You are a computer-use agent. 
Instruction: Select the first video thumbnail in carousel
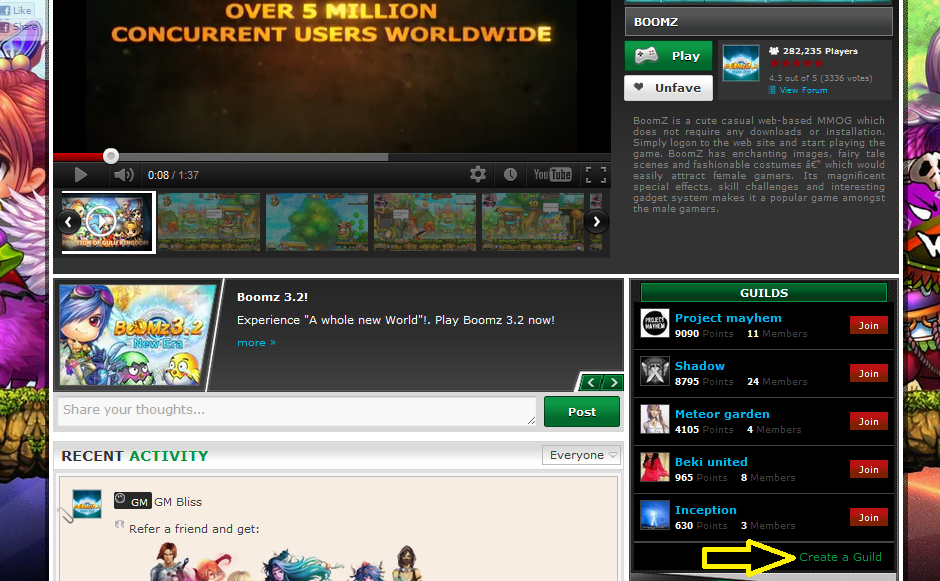(108, 222)
